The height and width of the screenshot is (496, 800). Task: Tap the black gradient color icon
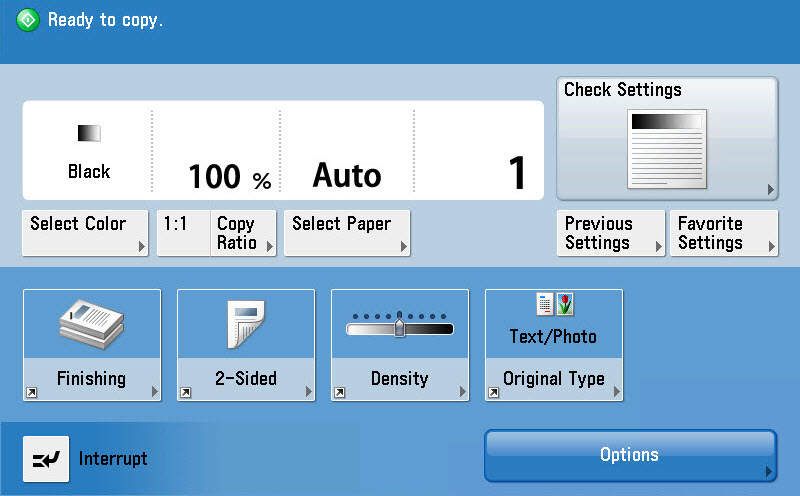[89, 133]
